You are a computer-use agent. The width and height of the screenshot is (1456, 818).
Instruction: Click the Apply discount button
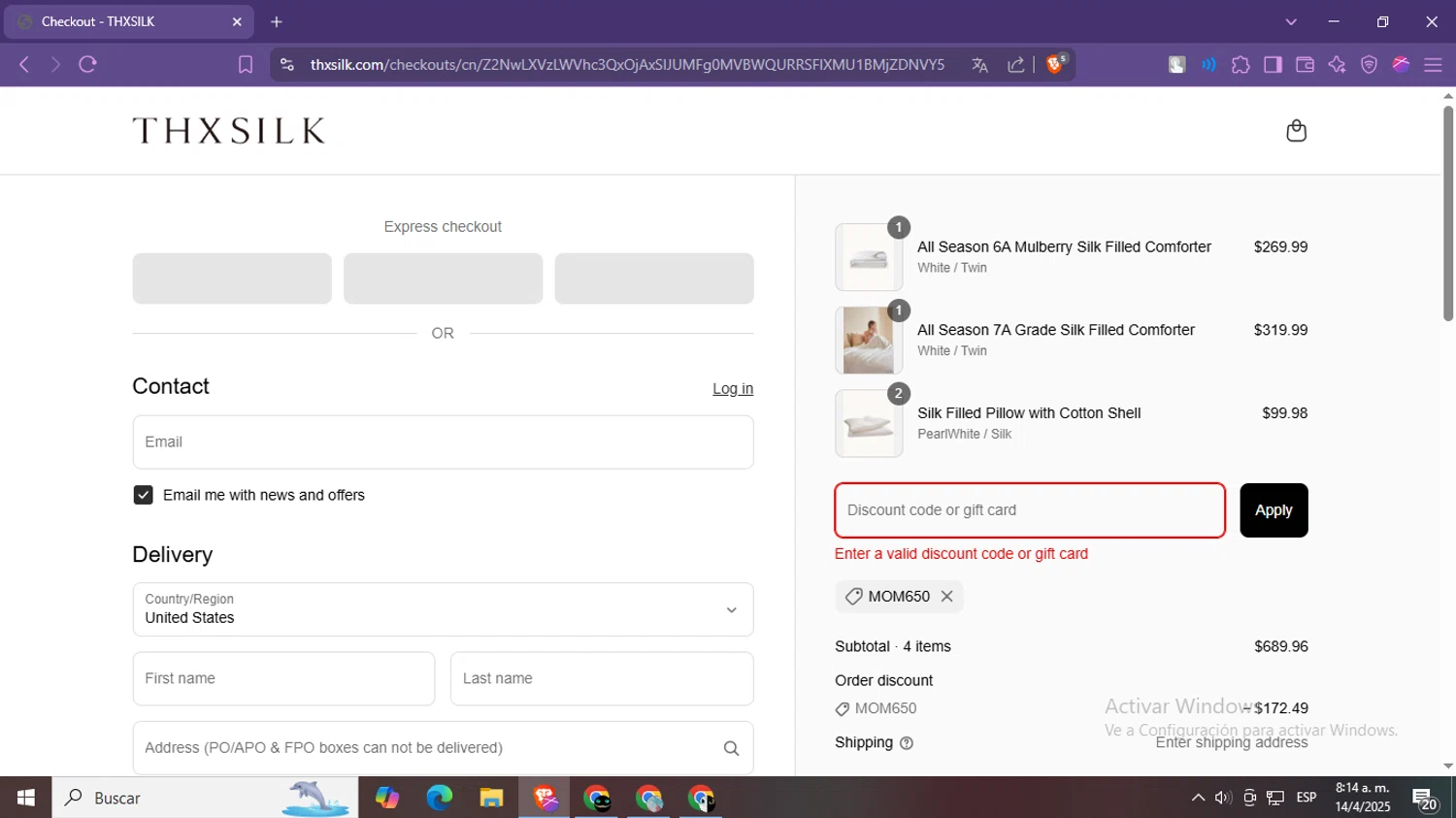pyautogui.click(x=1274, y=510)
